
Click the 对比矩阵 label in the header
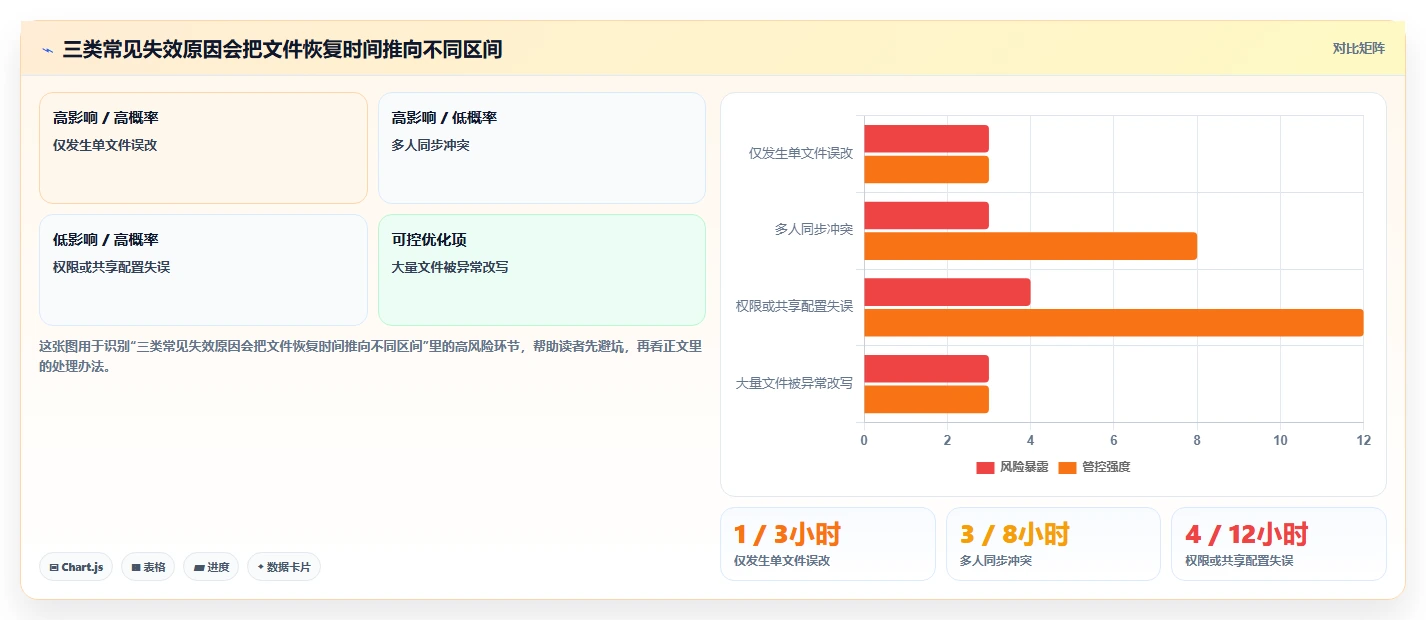pos(1359,48)
